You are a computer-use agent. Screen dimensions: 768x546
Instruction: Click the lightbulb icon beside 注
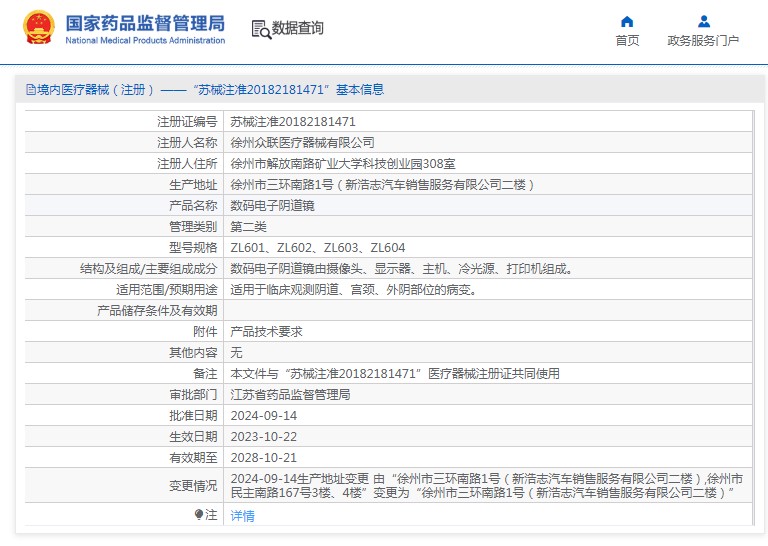199,514
